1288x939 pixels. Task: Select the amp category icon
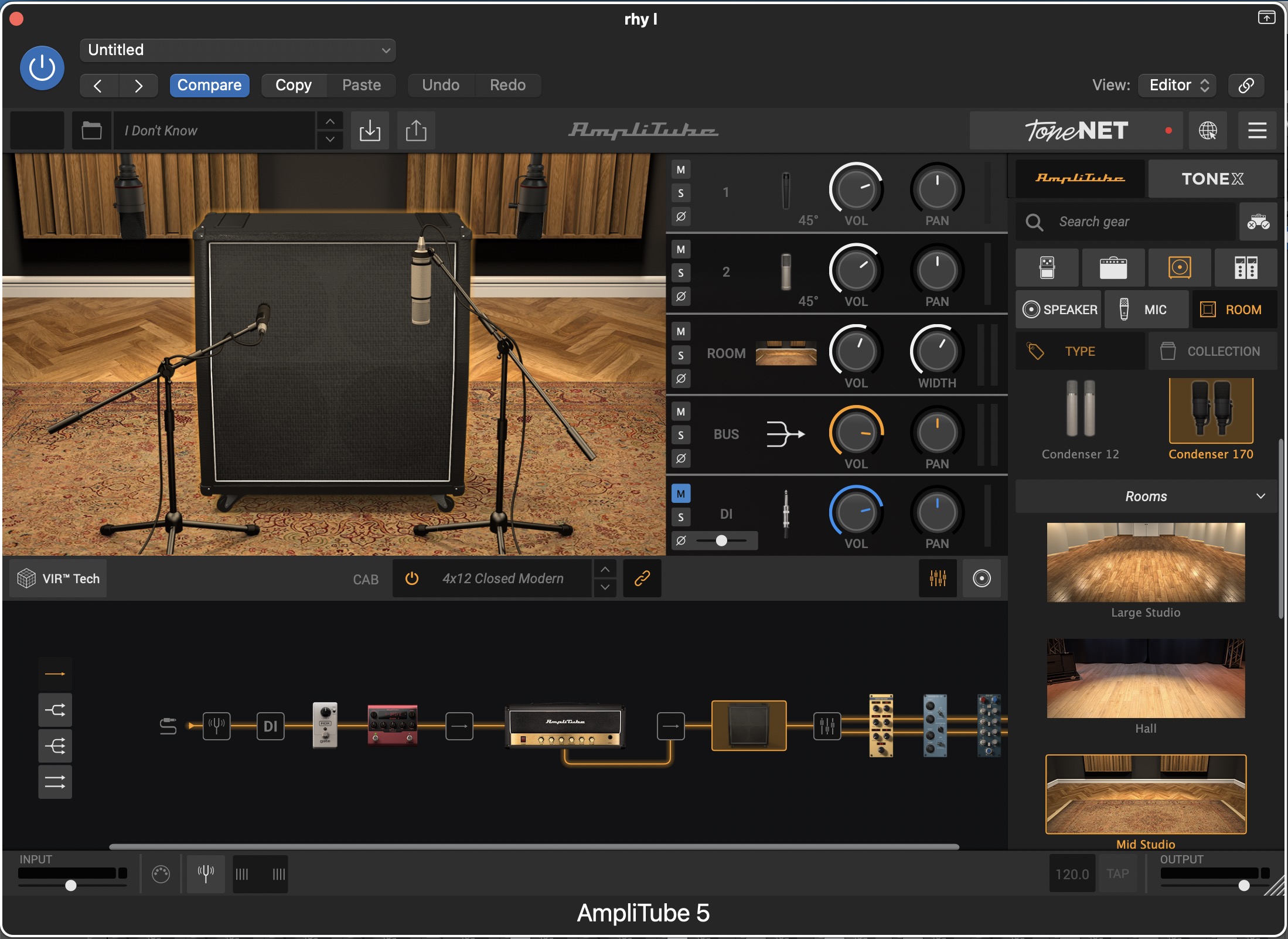coord(1113,267)
